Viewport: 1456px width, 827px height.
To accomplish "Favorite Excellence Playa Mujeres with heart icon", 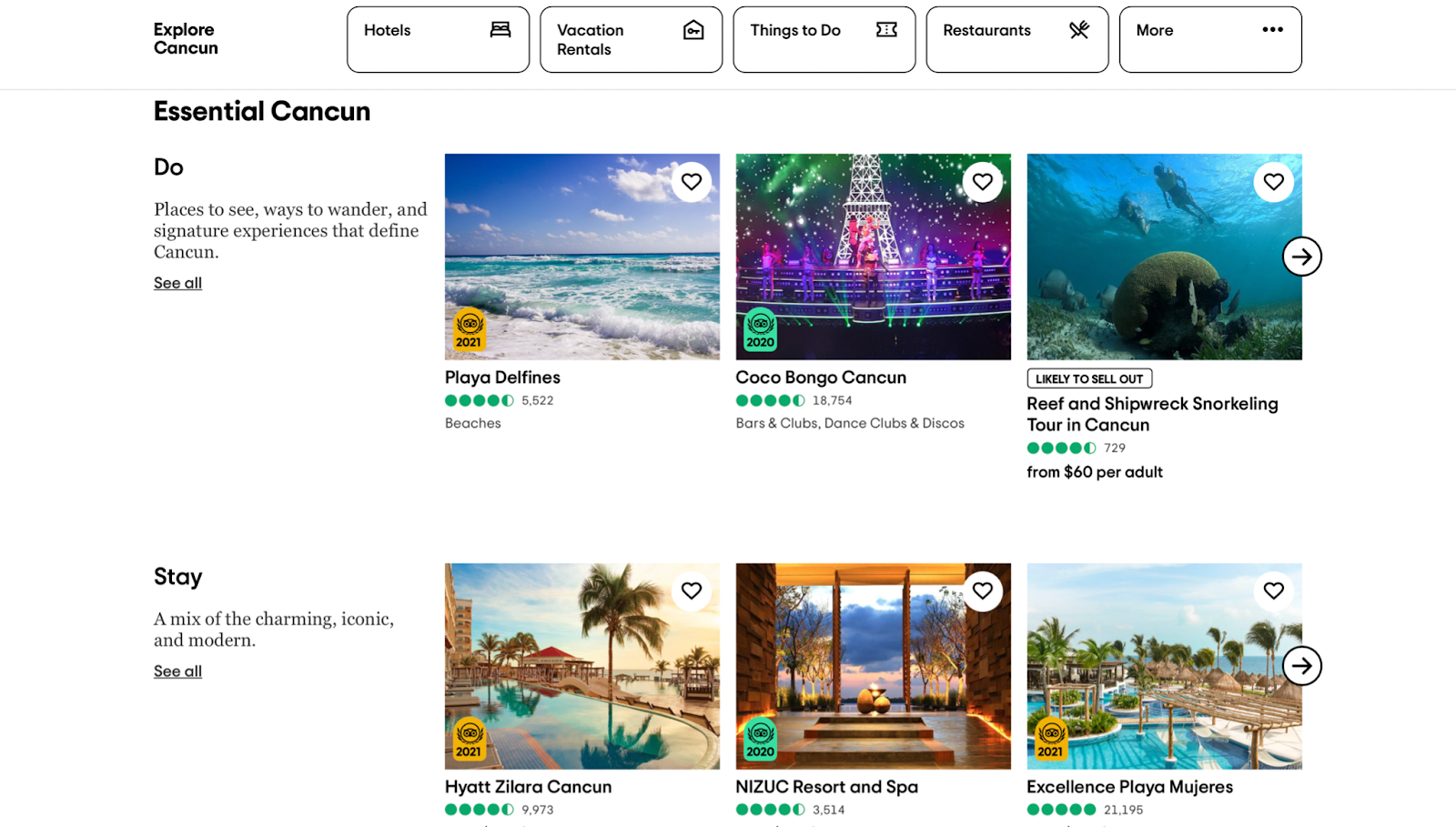I will (x=1273, y=591).
